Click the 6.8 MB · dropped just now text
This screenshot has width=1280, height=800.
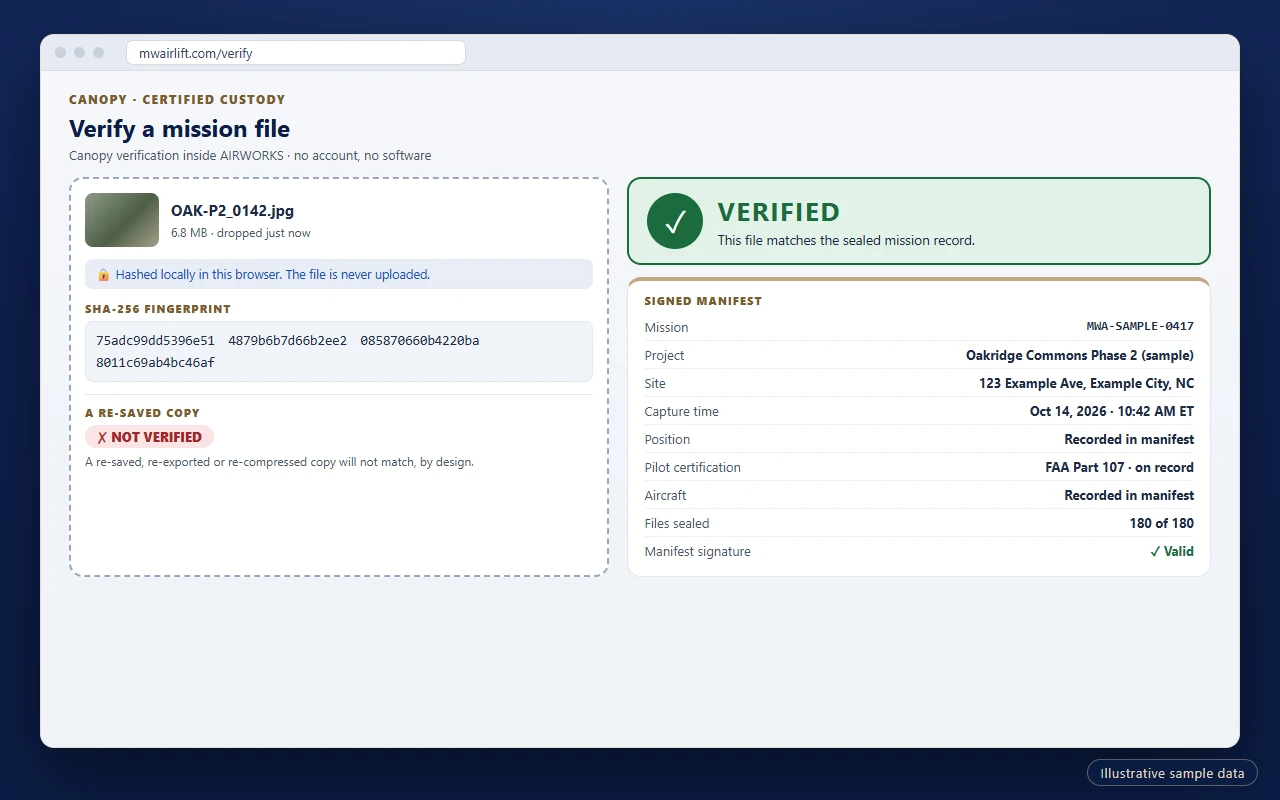(x=241, y=233)
